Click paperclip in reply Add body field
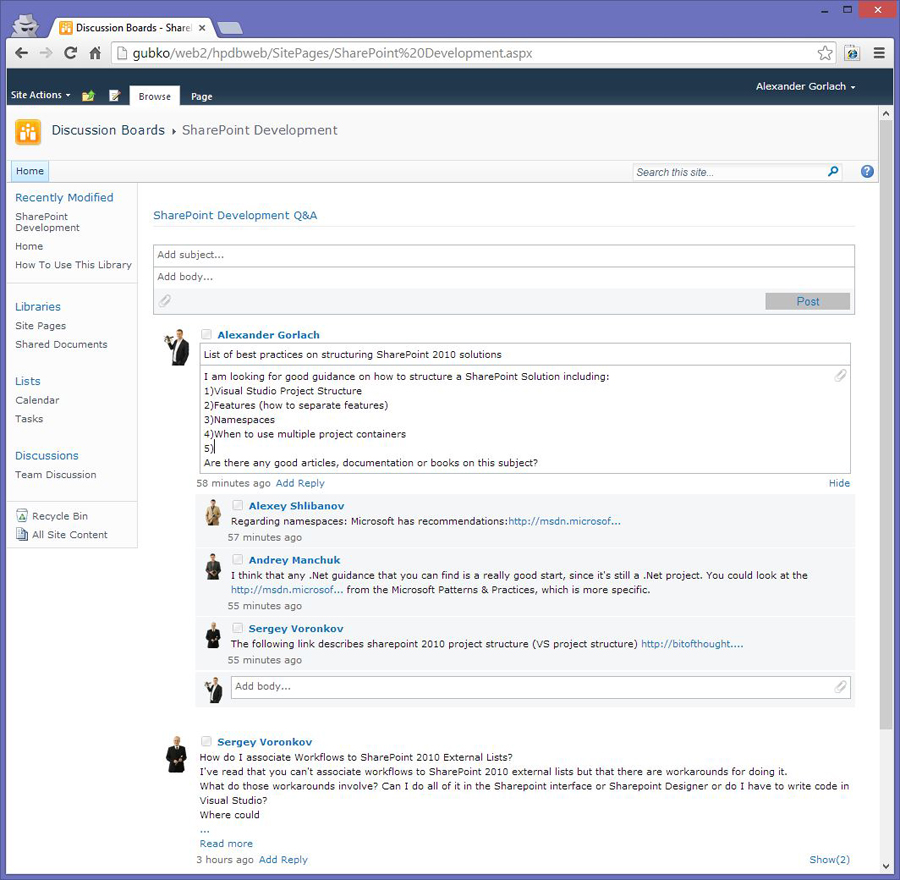The height and width of the screenshot is (880, 900). [x=840, y=687]
